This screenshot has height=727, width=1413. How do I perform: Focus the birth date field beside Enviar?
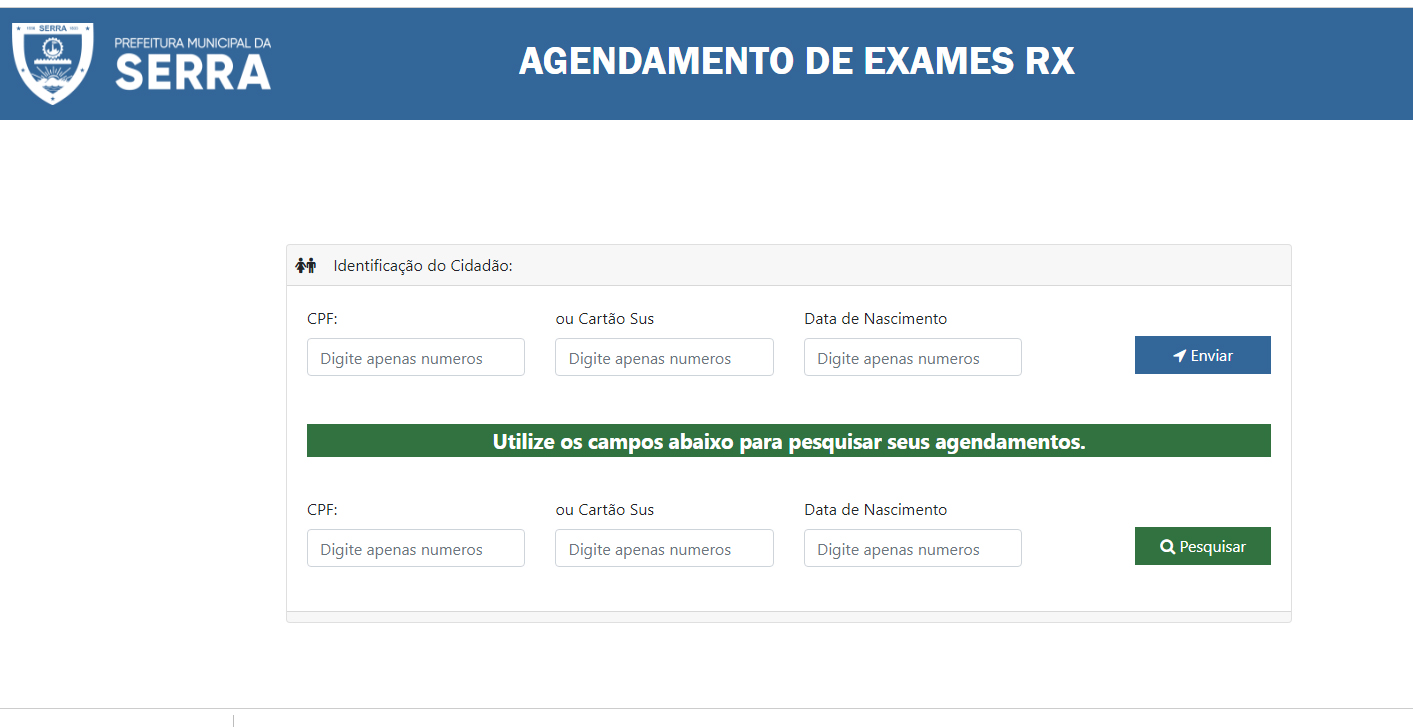tap(913, 357)
